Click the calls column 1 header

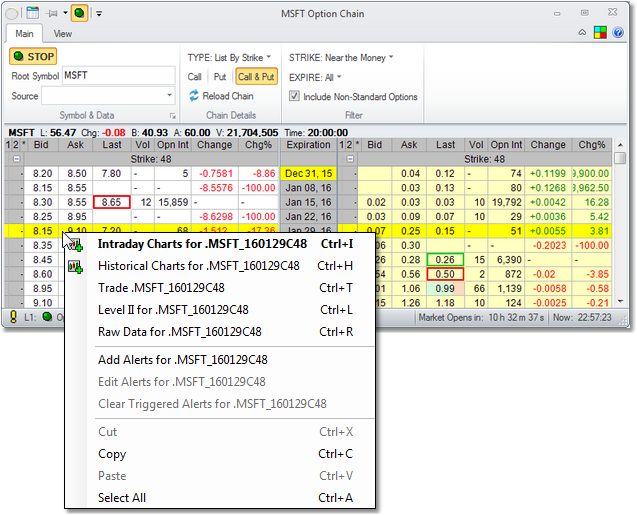(x=8, y=145)
